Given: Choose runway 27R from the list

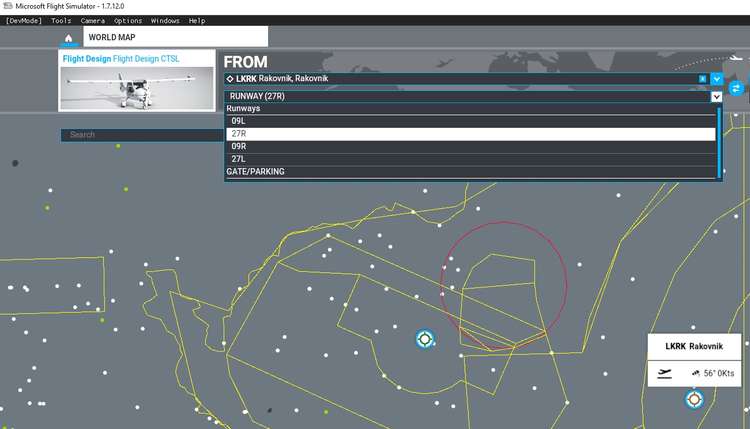Looking at the screenshot, I should click(x=471, y=134).
